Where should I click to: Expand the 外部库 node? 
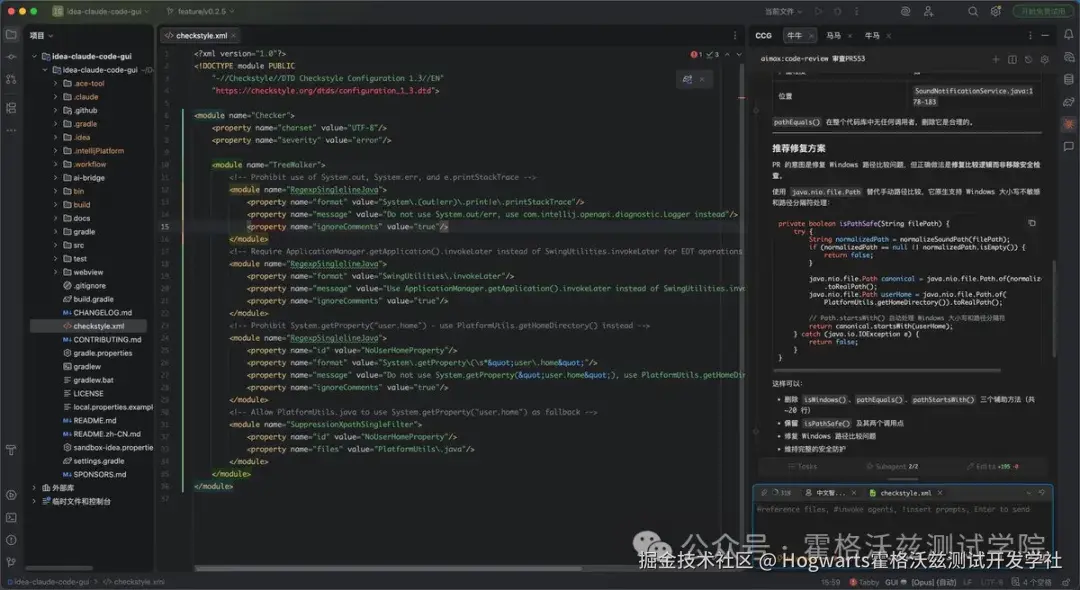pos(34,487)
